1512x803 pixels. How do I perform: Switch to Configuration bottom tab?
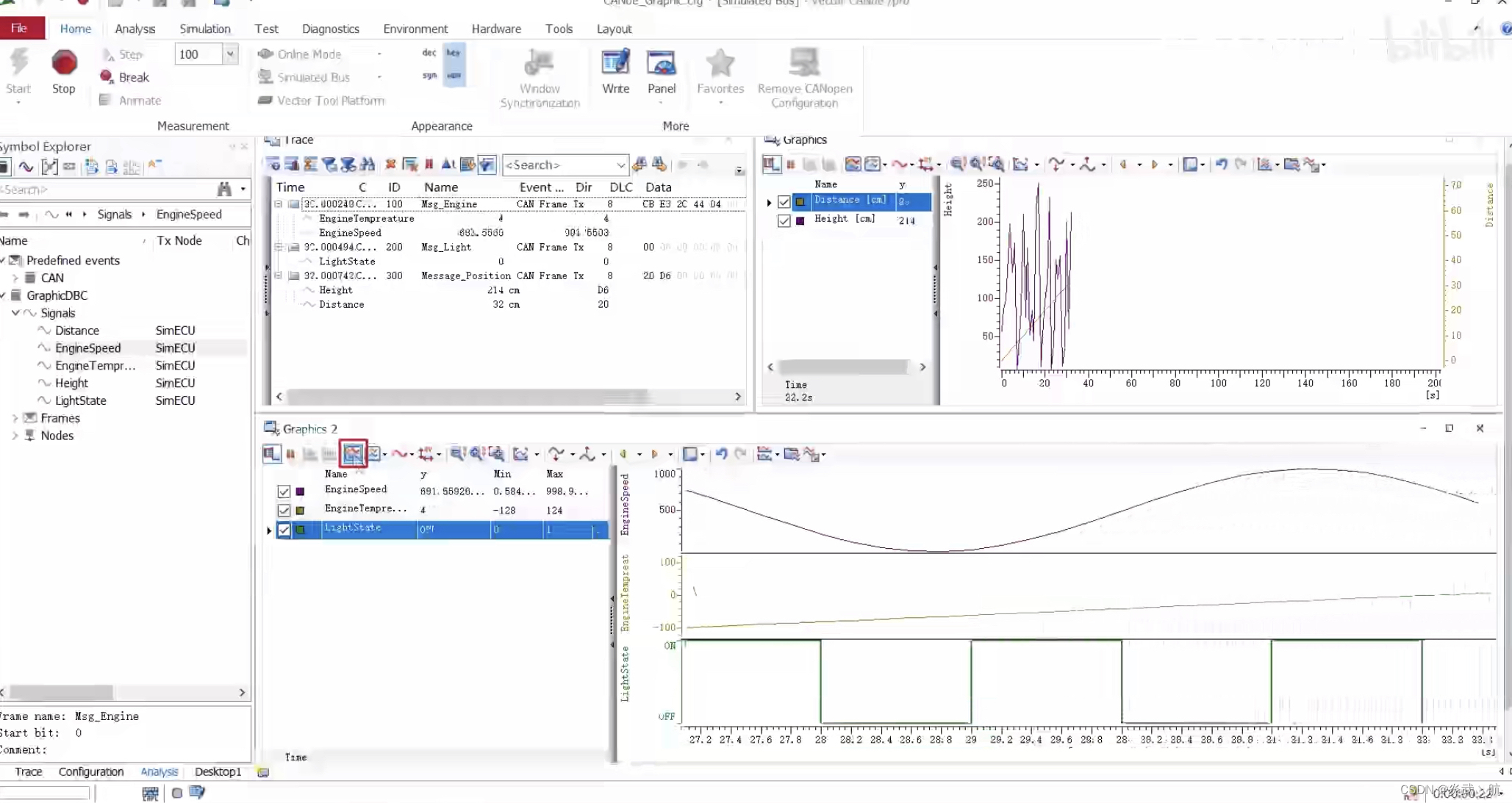tap(91, 771)
